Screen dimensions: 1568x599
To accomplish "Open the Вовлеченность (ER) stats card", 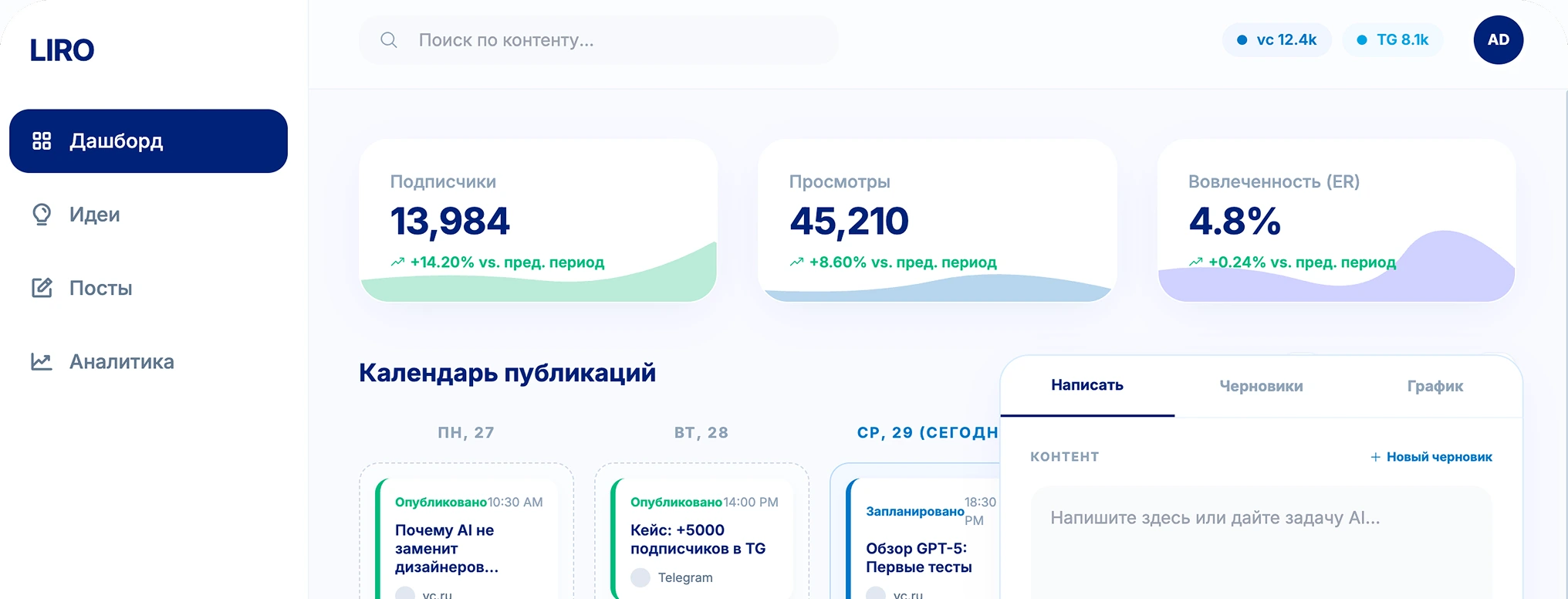I will pyautogui.click(x=1337, y=221).
